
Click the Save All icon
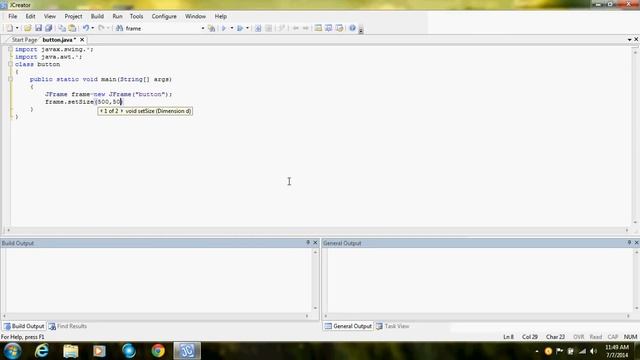pos(49,28)
